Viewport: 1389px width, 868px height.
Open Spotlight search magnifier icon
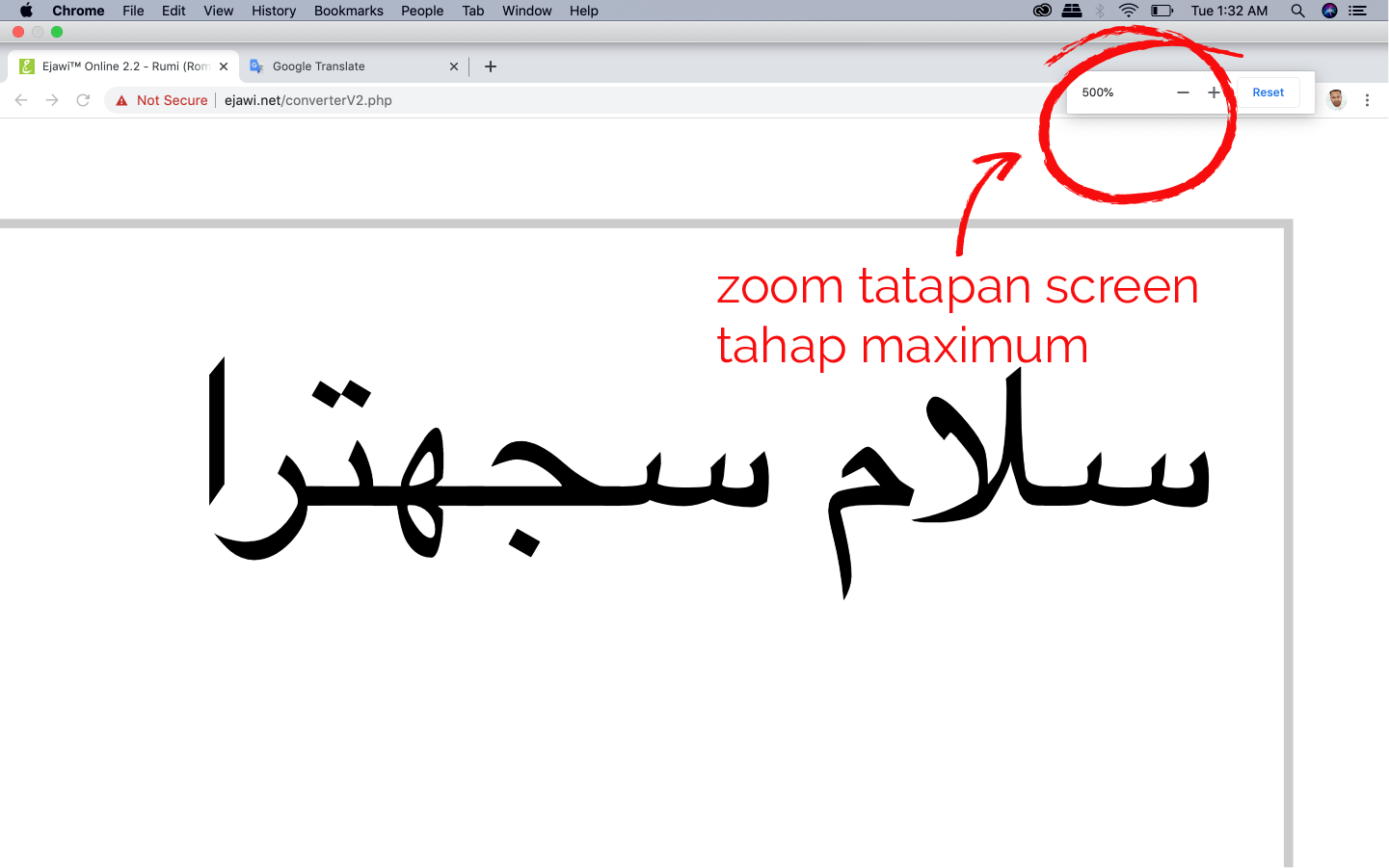(1297, 11)
